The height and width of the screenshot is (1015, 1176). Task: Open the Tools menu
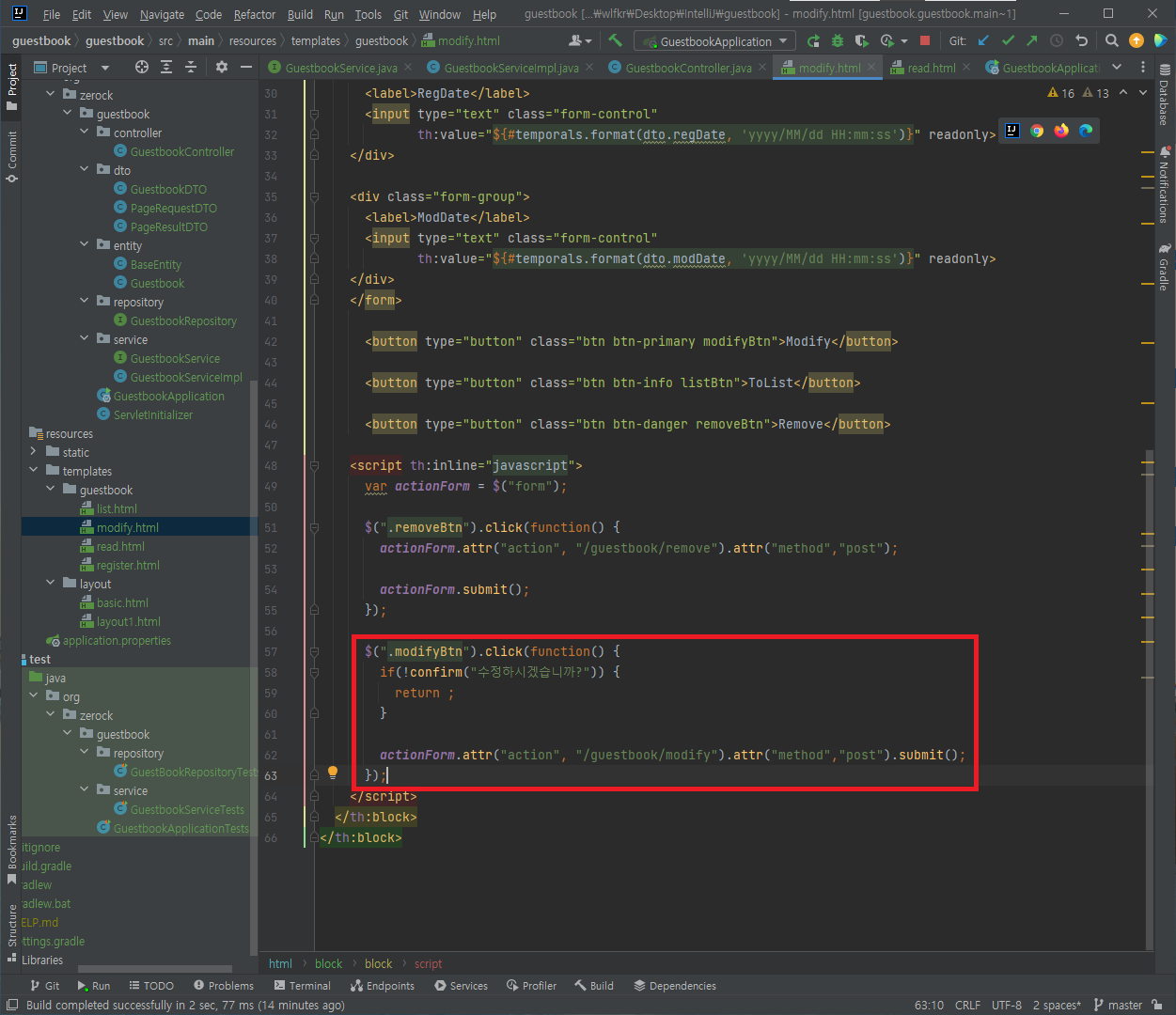368,14
